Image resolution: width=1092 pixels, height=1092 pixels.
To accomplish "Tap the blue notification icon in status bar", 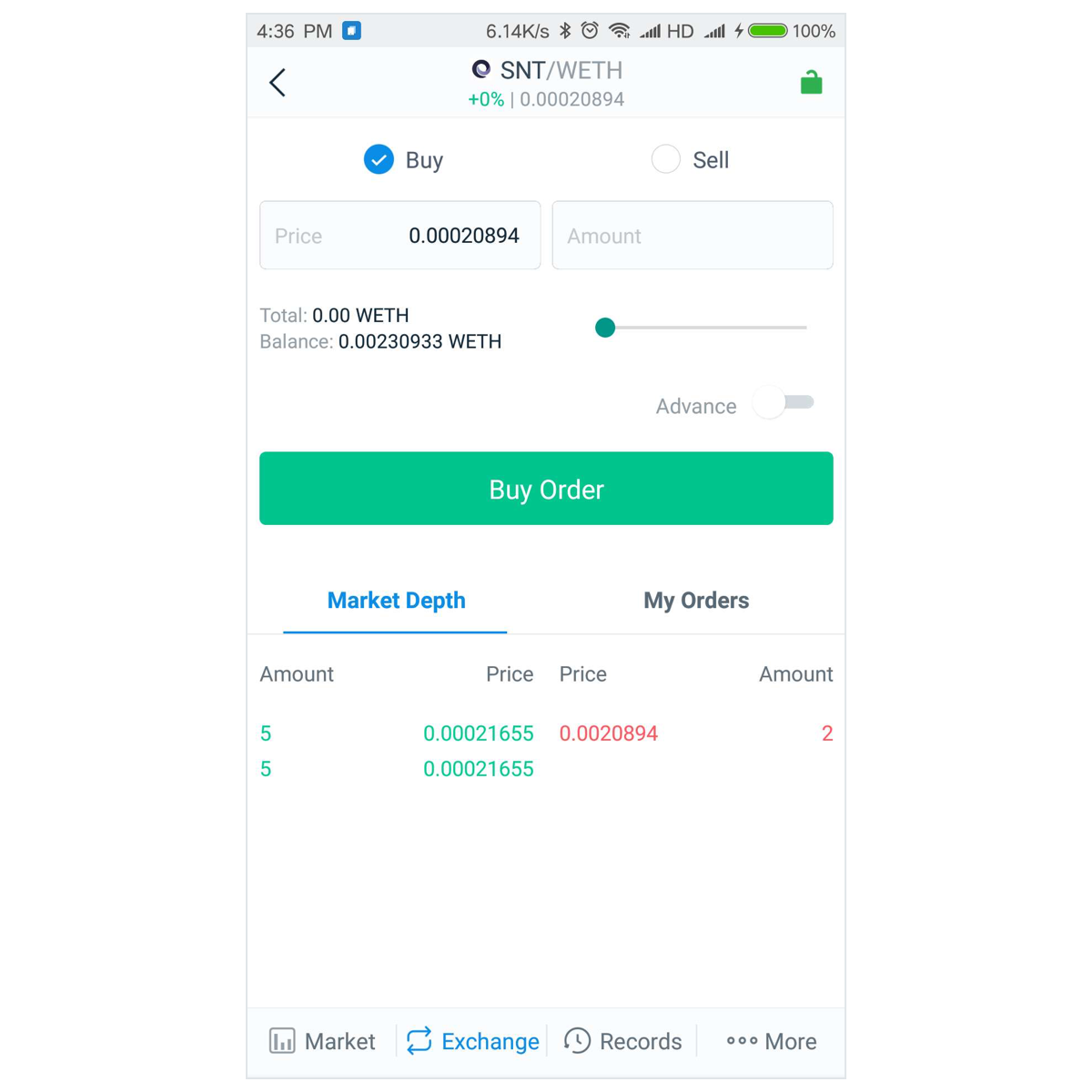I will pyautogui.click(x=352, y=31).
